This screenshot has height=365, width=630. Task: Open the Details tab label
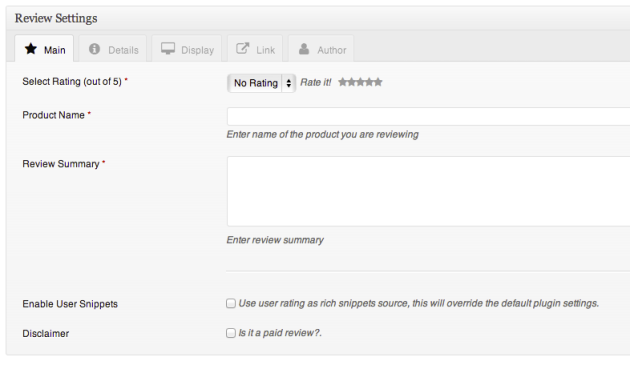pos(123,50)
